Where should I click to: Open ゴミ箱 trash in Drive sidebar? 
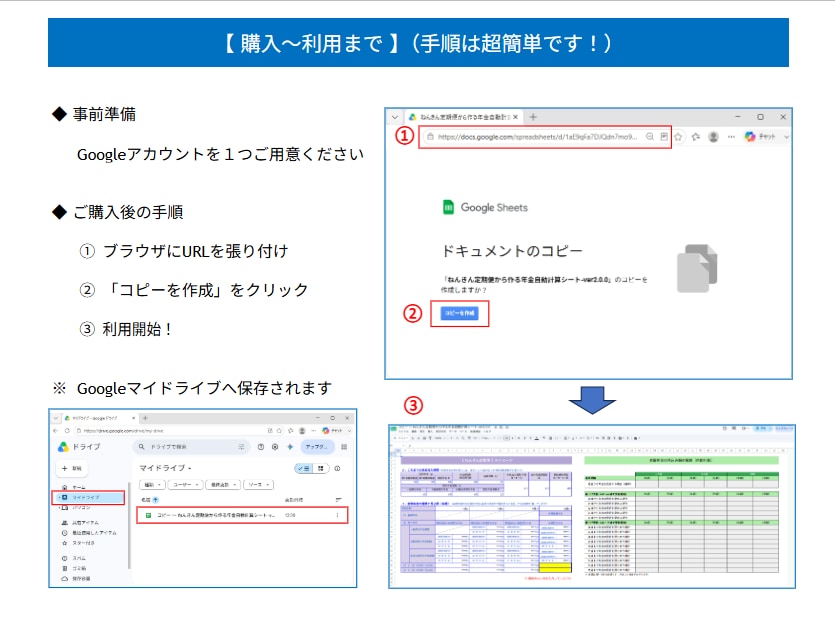(75, 568)
